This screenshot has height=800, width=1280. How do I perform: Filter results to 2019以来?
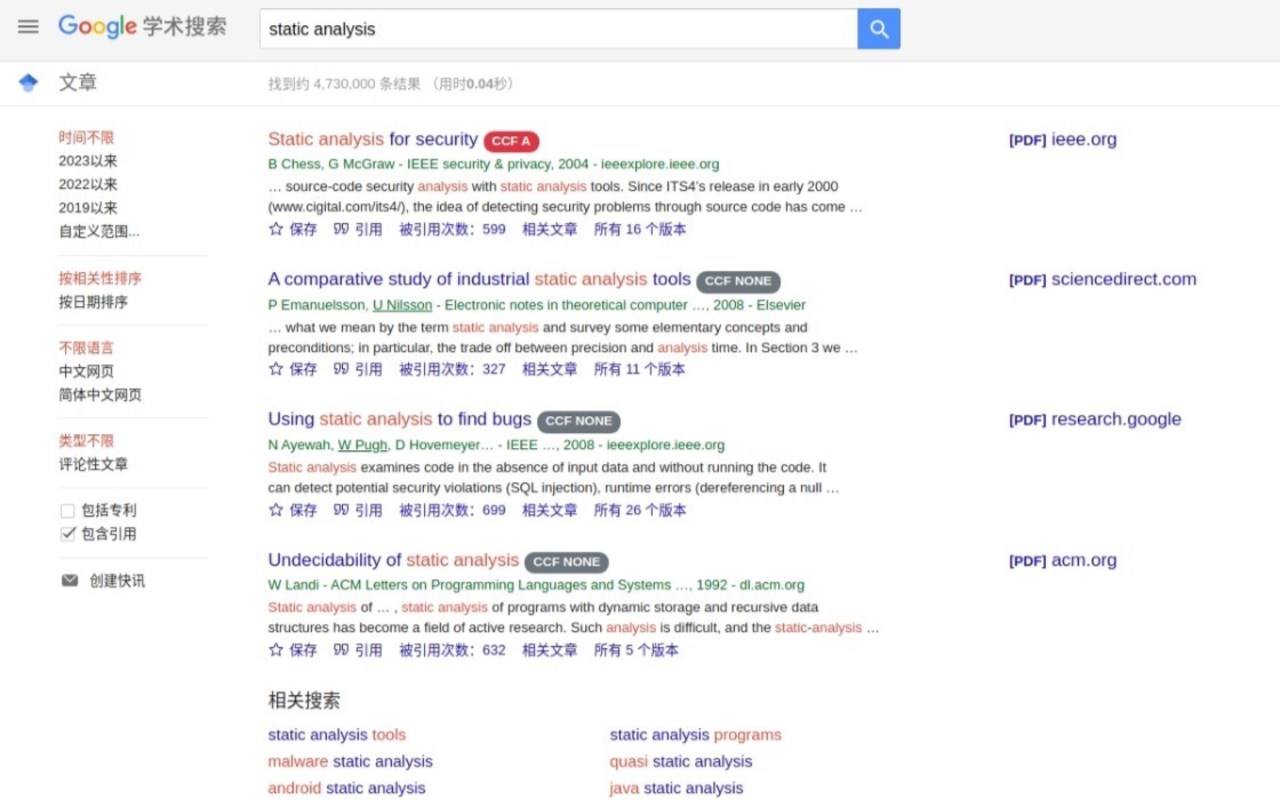click(88, 208)
